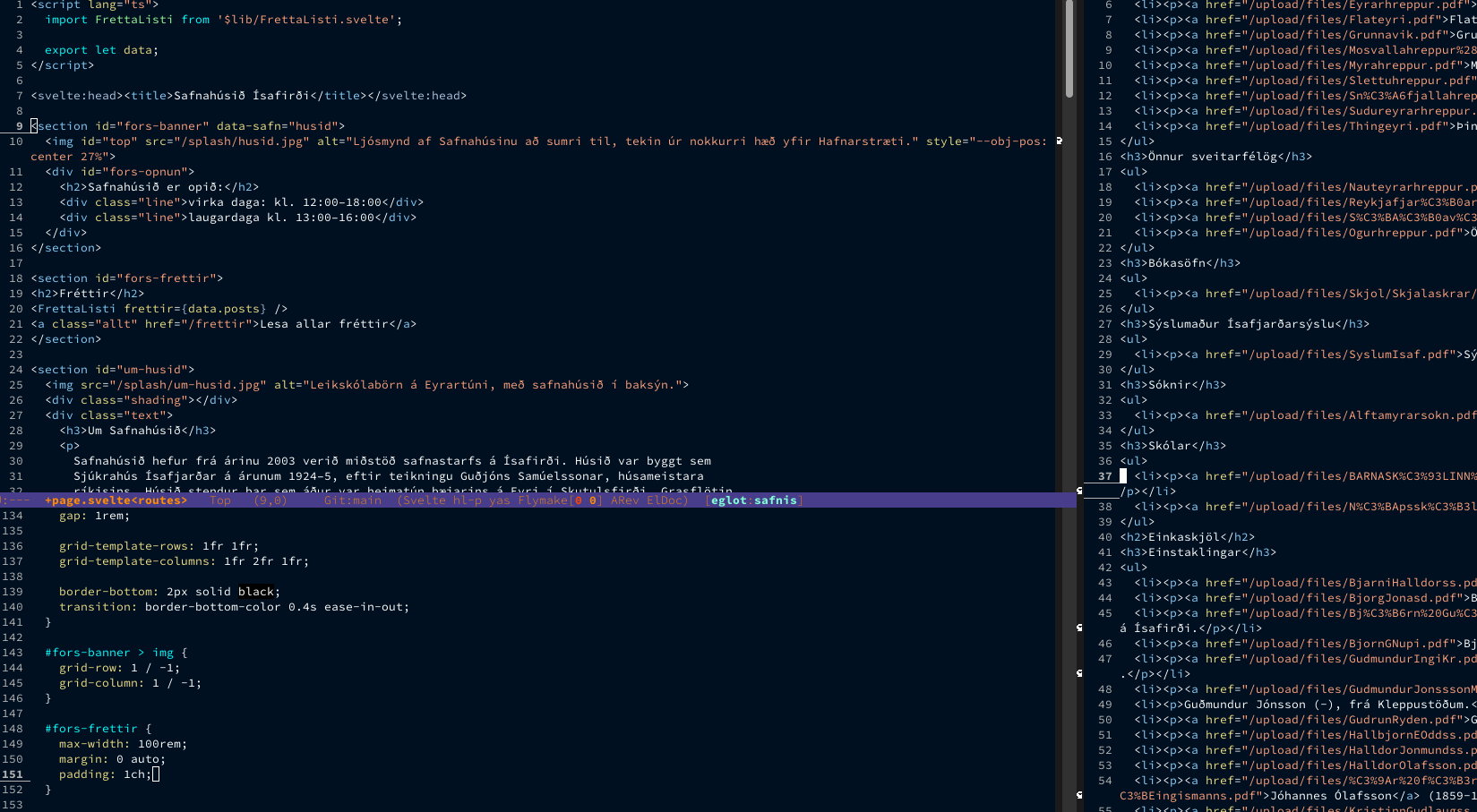
Task: Click the h3 'Önnur sveitarfélög' line in right pane
Action: (1216, 157)
